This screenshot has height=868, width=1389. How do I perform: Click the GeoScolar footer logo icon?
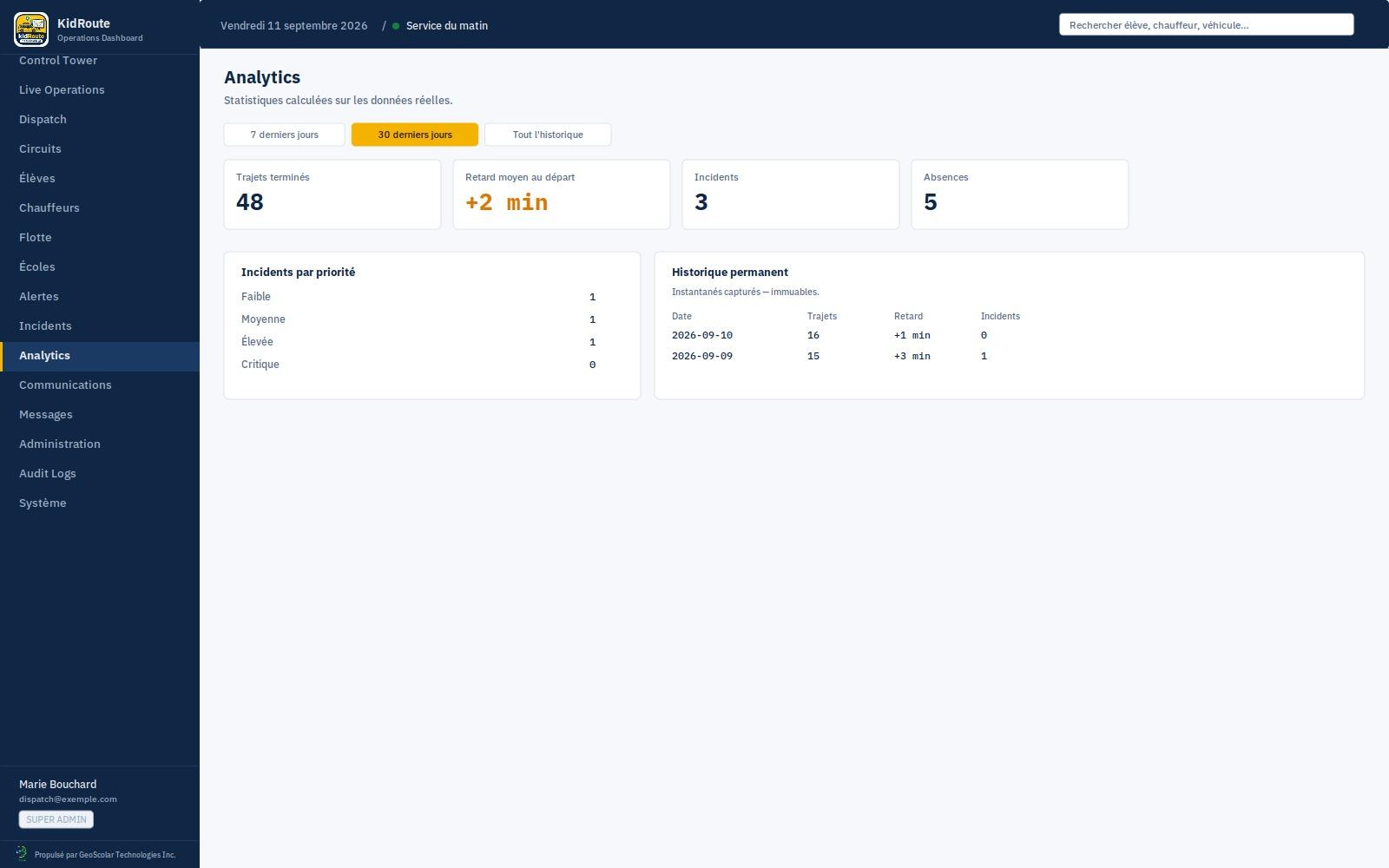[x=22, y=854]
